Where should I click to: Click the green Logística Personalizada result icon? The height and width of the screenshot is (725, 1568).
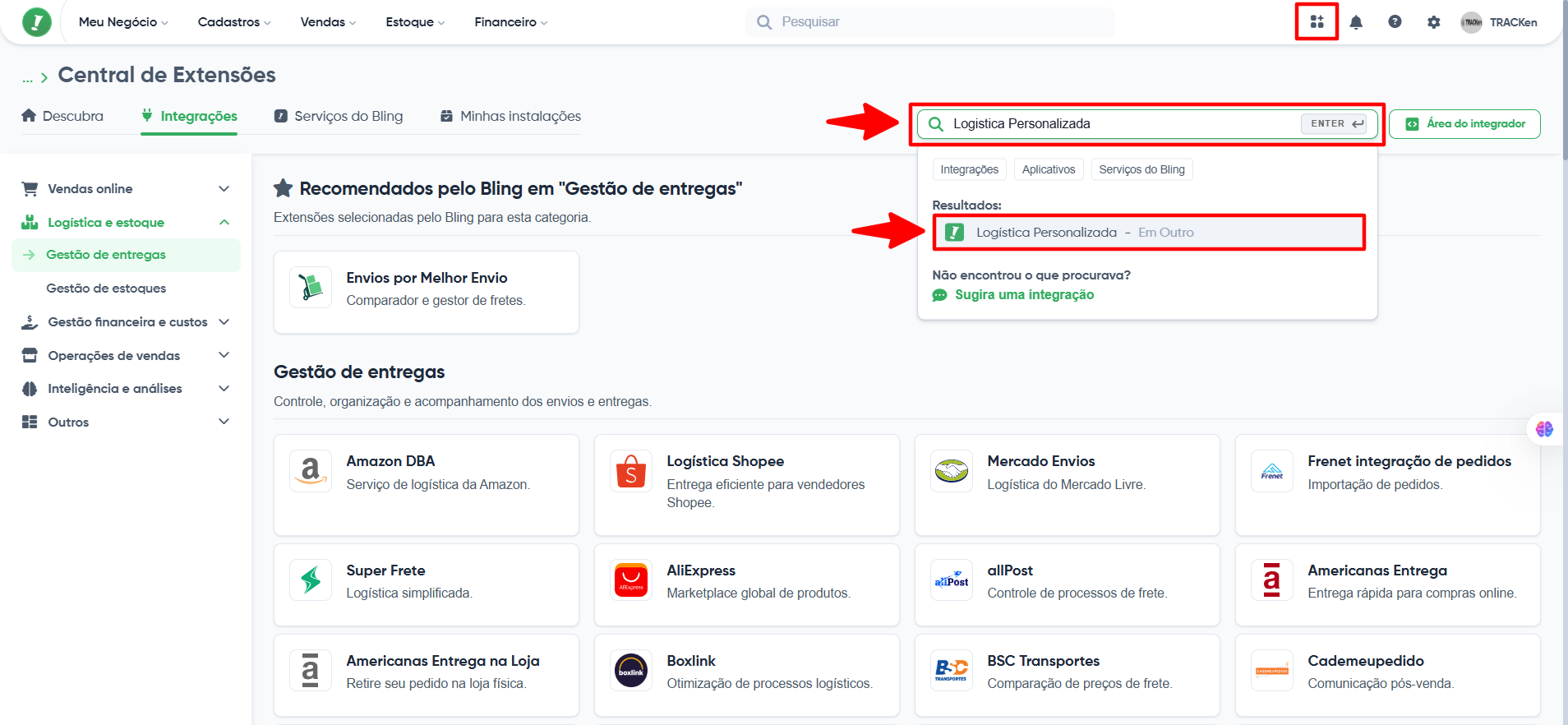954,233
